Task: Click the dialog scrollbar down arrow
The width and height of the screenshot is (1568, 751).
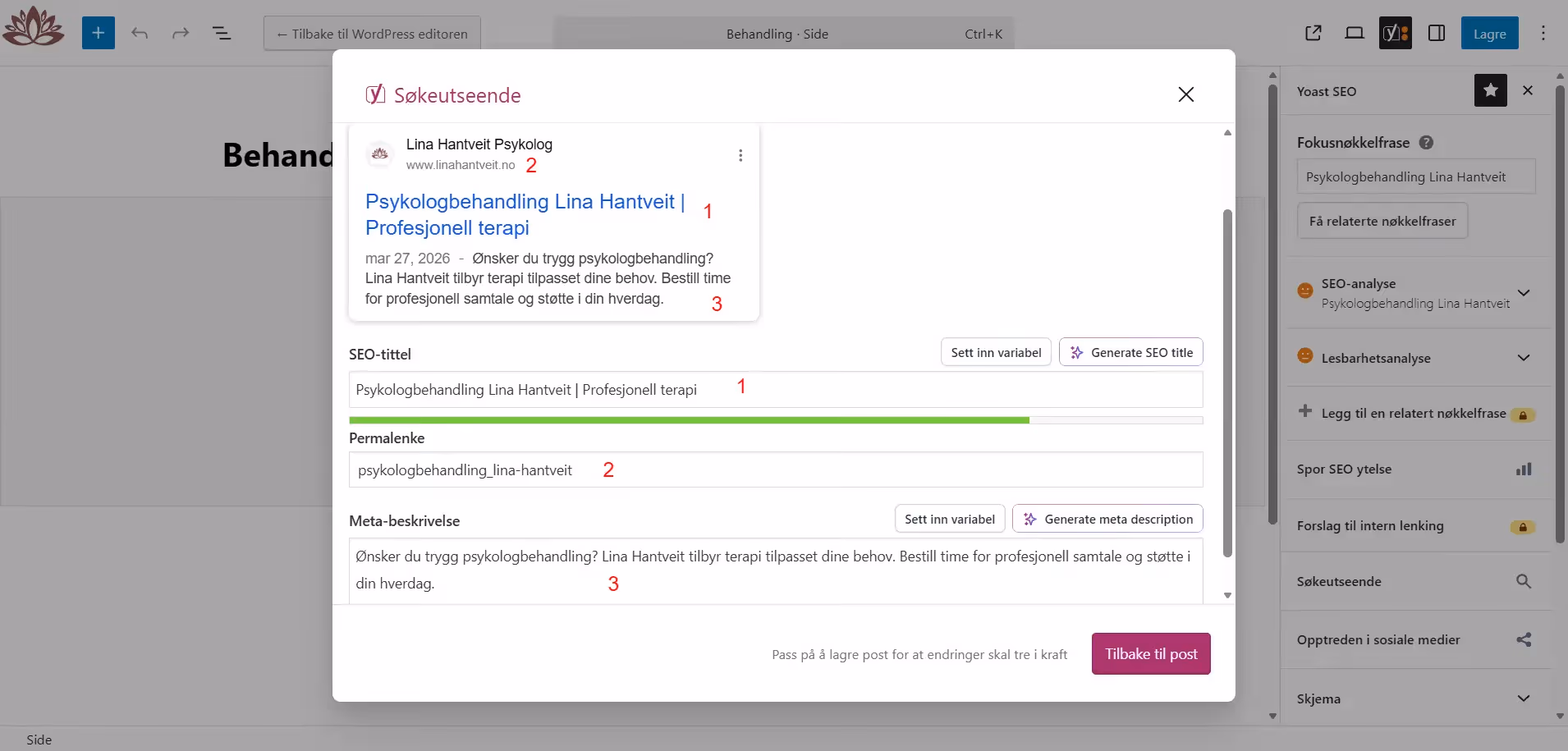Action: pos(1227,595)
